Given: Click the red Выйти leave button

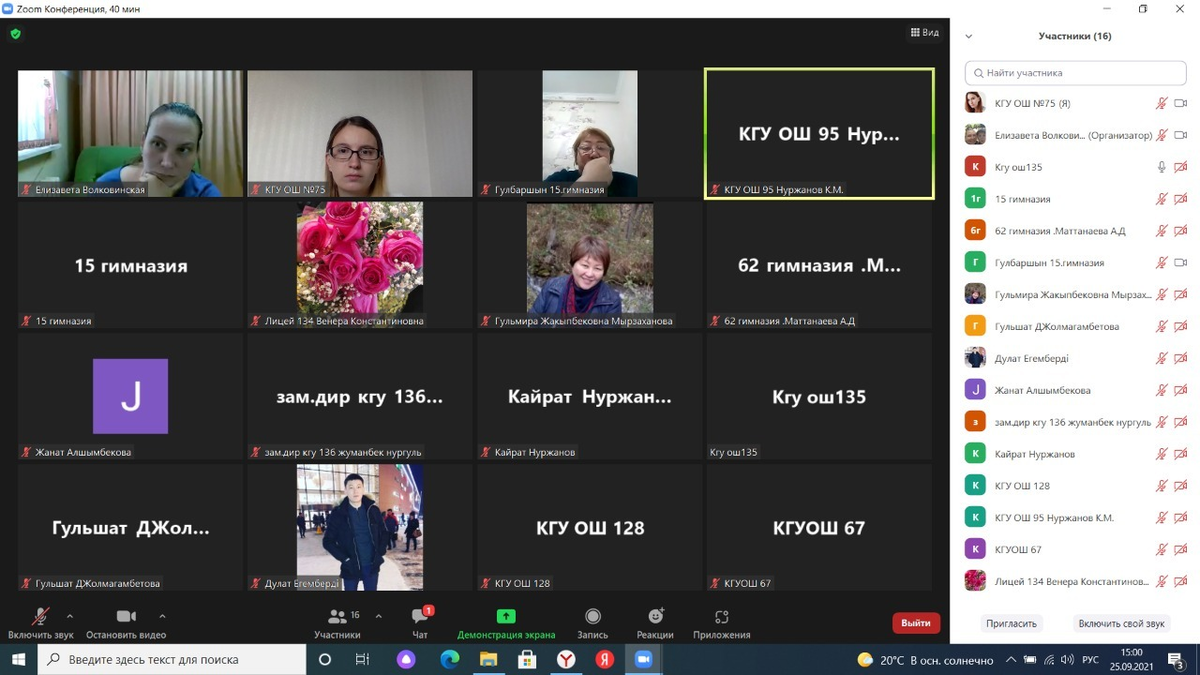Looking at the screenshot, I should point(915,623).
